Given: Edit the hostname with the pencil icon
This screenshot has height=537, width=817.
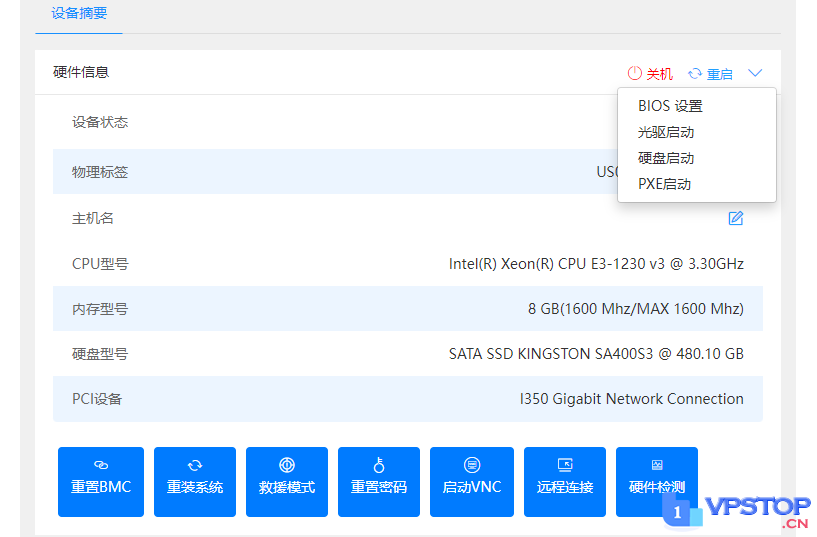Looking at the screenshot, I should pos(736,218).
